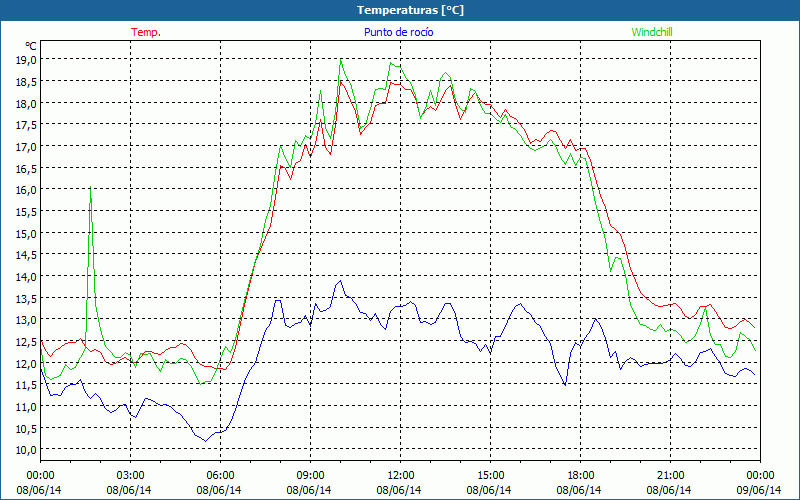Click the 06:00 time axis label

pos(220,476)
